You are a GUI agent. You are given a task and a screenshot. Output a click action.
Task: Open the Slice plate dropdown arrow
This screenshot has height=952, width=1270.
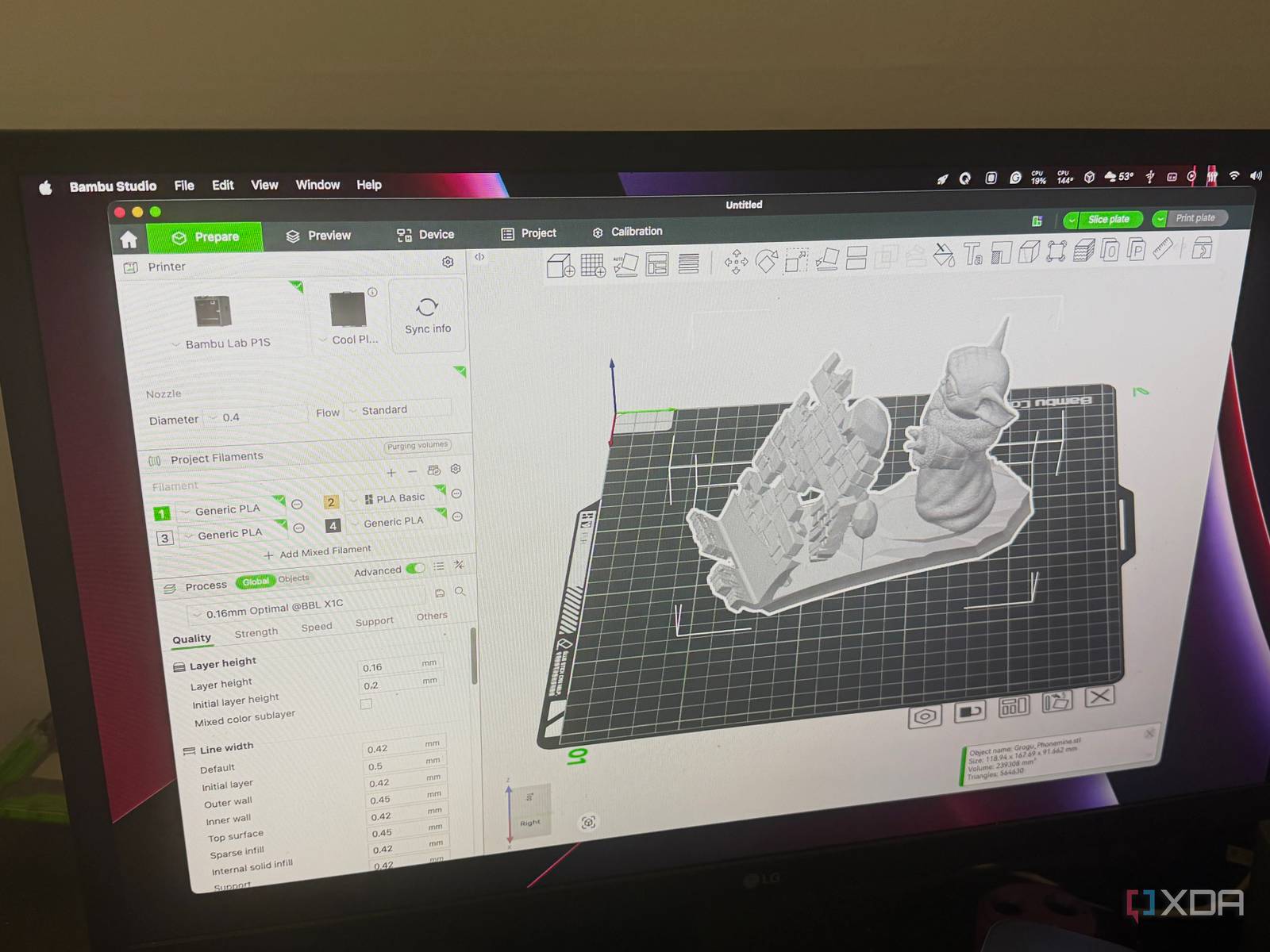coord(1072,221)
